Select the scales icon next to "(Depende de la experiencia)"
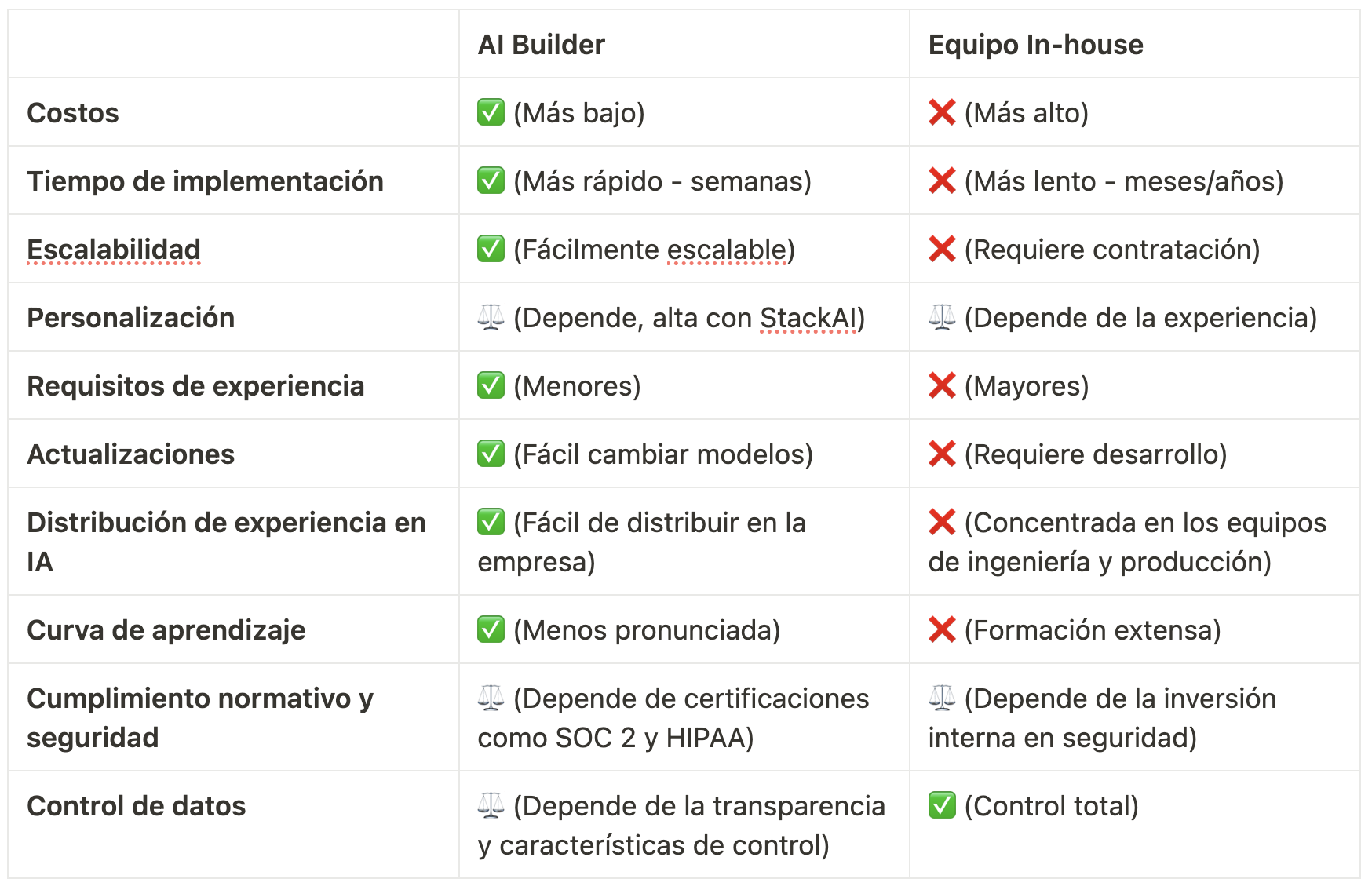 941,317
